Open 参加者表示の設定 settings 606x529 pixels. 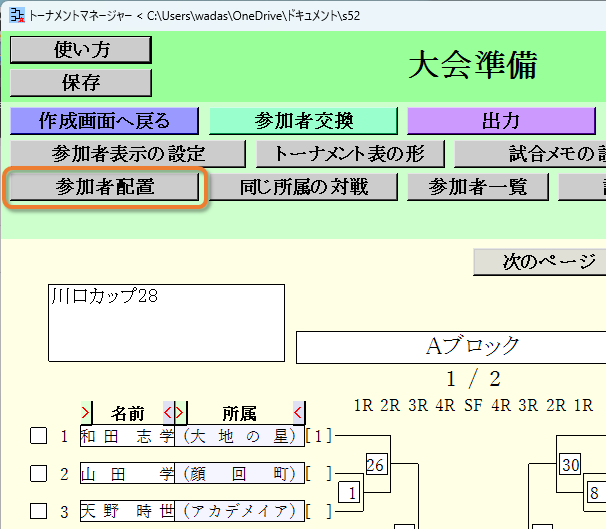tap(128, 154)
